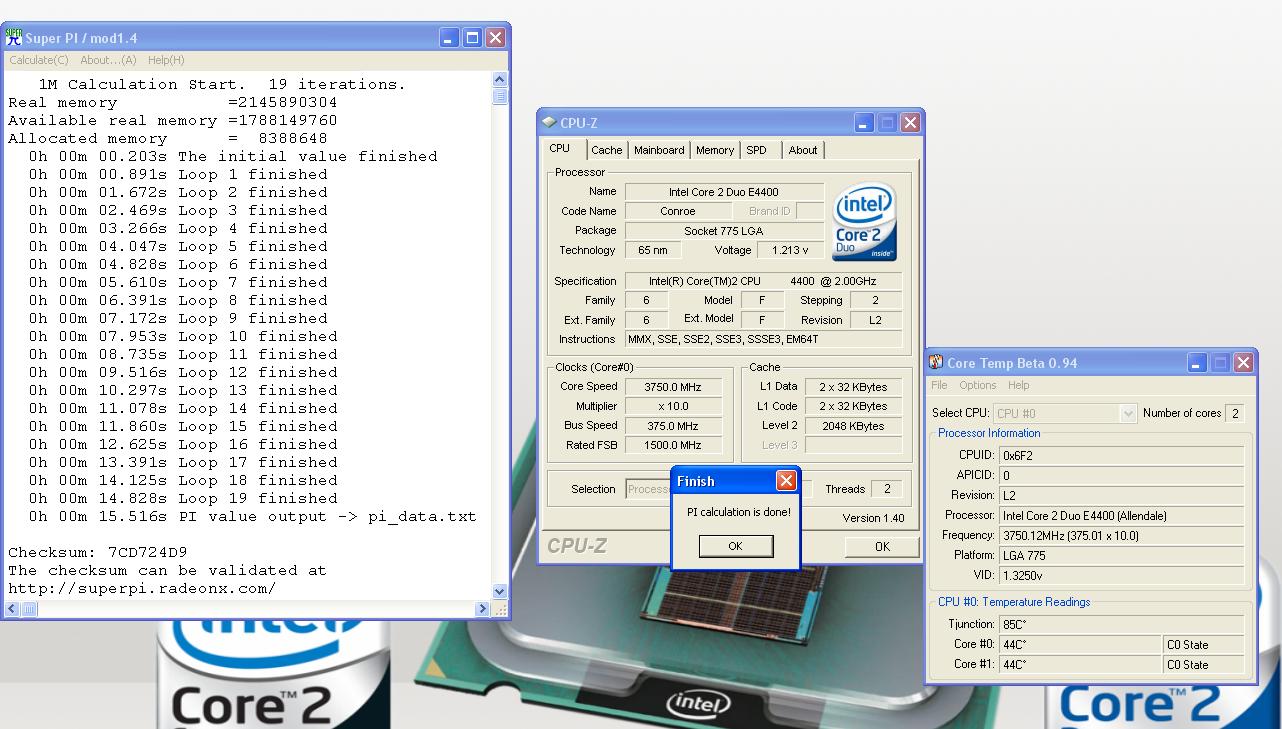This screenshot has width=1282, height=729.
Task: Switch to the About tab in CPU-Z
Action: (803, 150)
